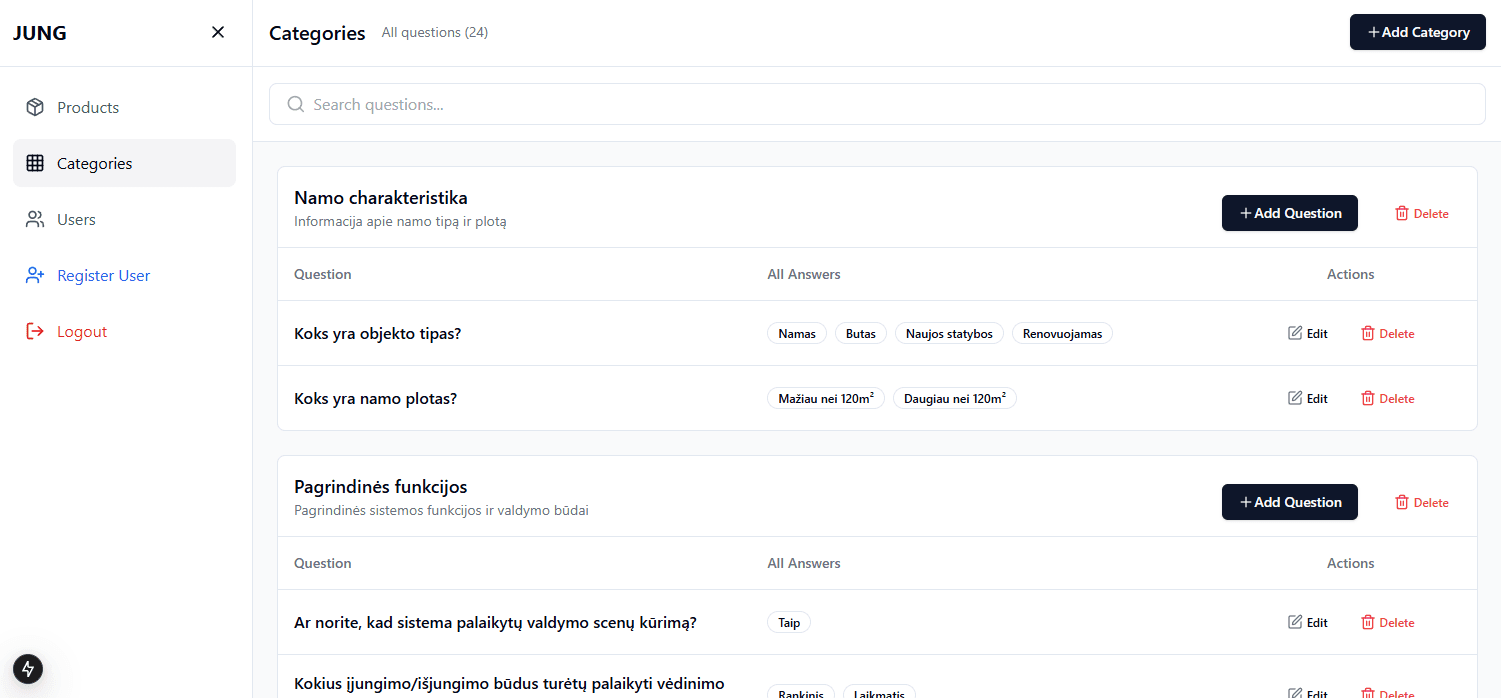The image size is (1501, 698).
Task: Click the Users people icon
Action: [35, 219]
